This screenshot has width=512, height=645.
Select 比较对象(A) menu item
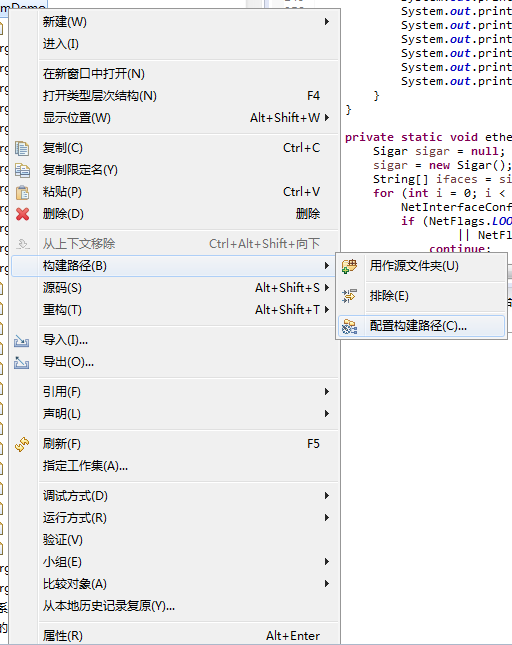pos(176,583)
